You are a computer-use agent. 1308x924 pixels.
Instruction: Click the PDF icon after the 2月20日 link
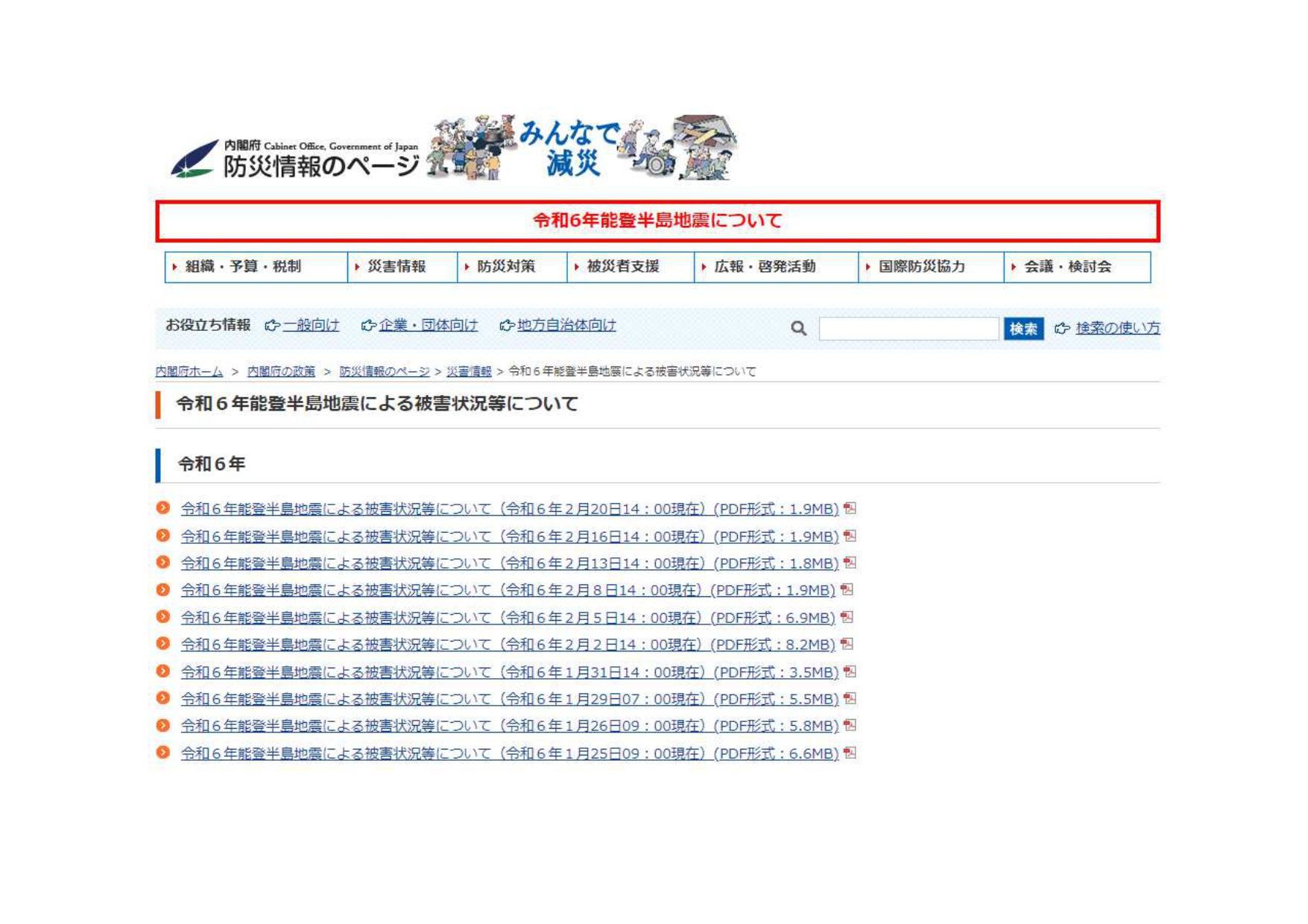coord(850,508)
